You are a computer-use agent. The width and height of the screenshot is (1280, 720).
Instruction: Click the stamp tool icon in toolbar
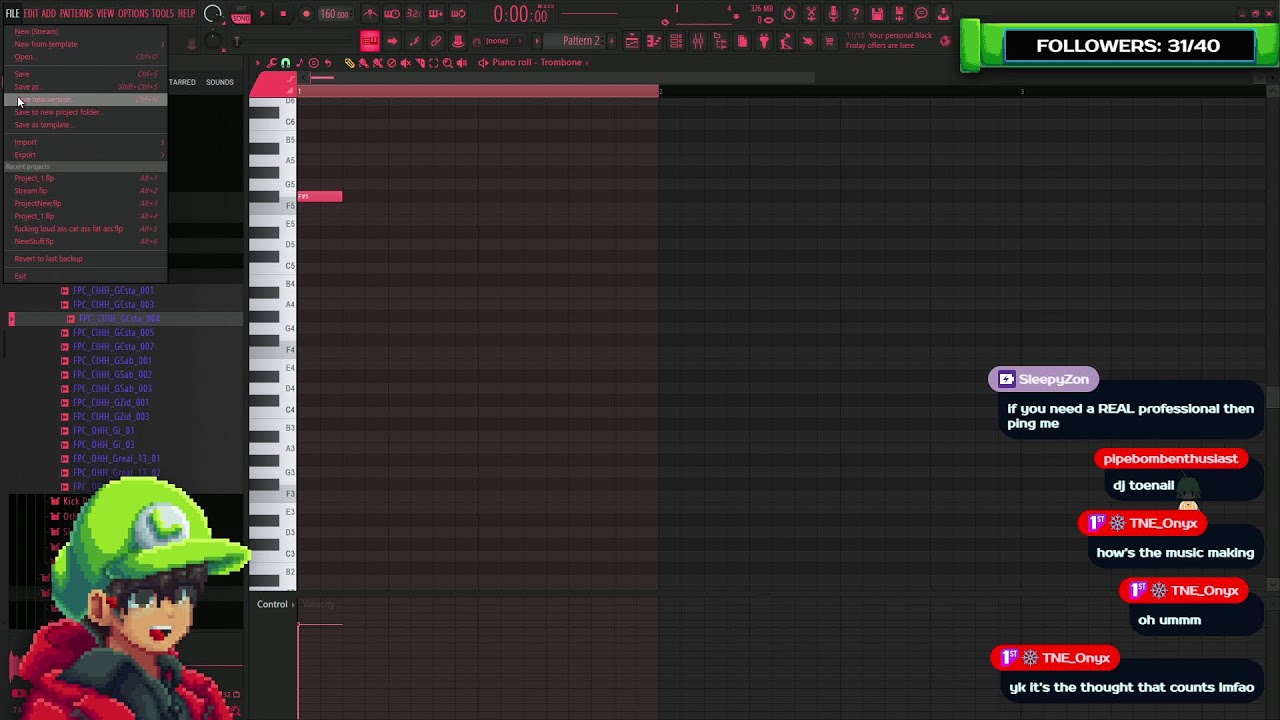click(457, 41)
